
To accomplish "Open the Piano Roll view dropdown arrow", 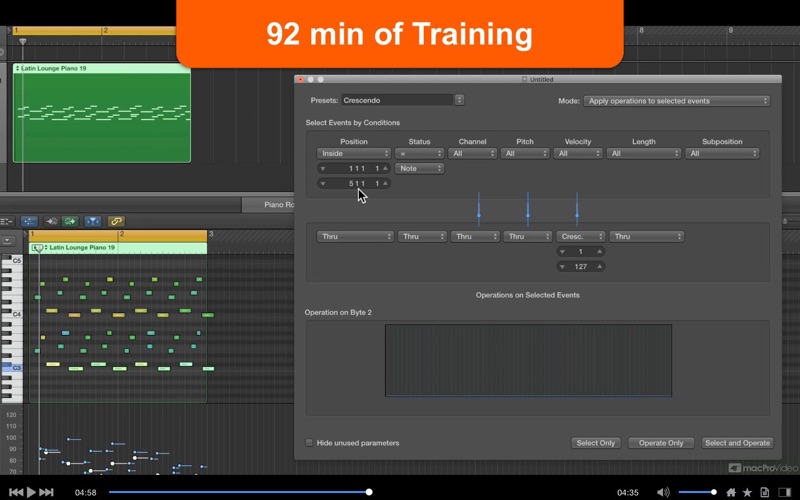I will pyautogui.click(x=7, y=240).
